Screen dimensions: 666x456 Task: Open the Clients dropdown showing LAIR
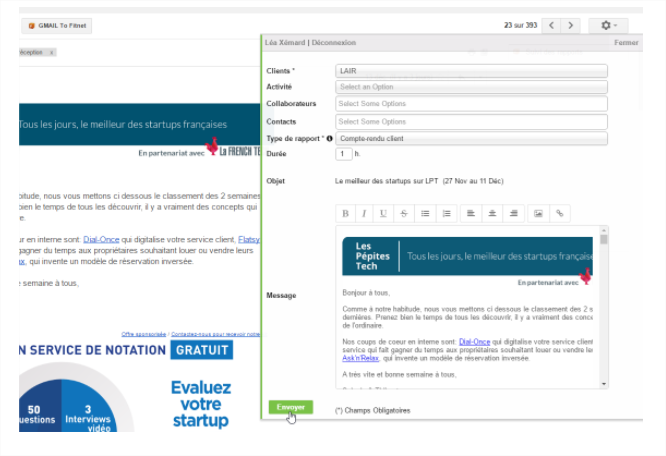471,71
